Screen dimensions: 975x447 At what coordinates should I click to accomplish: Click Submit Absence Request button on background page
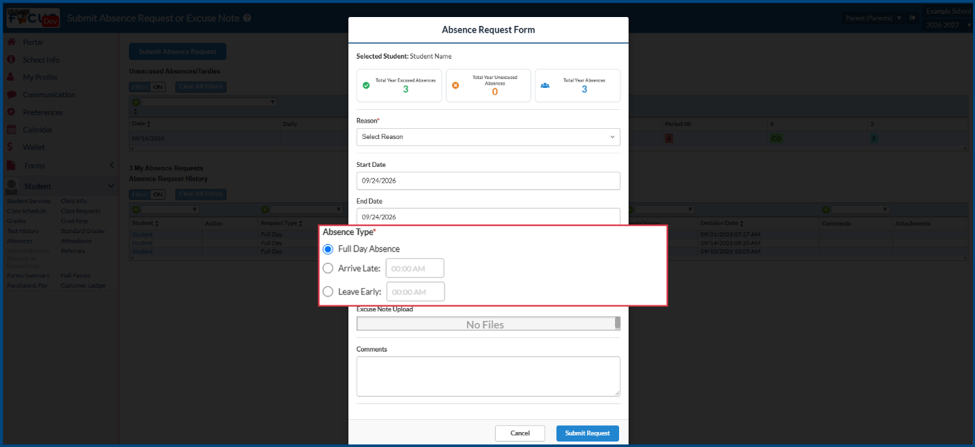point(177,52)
